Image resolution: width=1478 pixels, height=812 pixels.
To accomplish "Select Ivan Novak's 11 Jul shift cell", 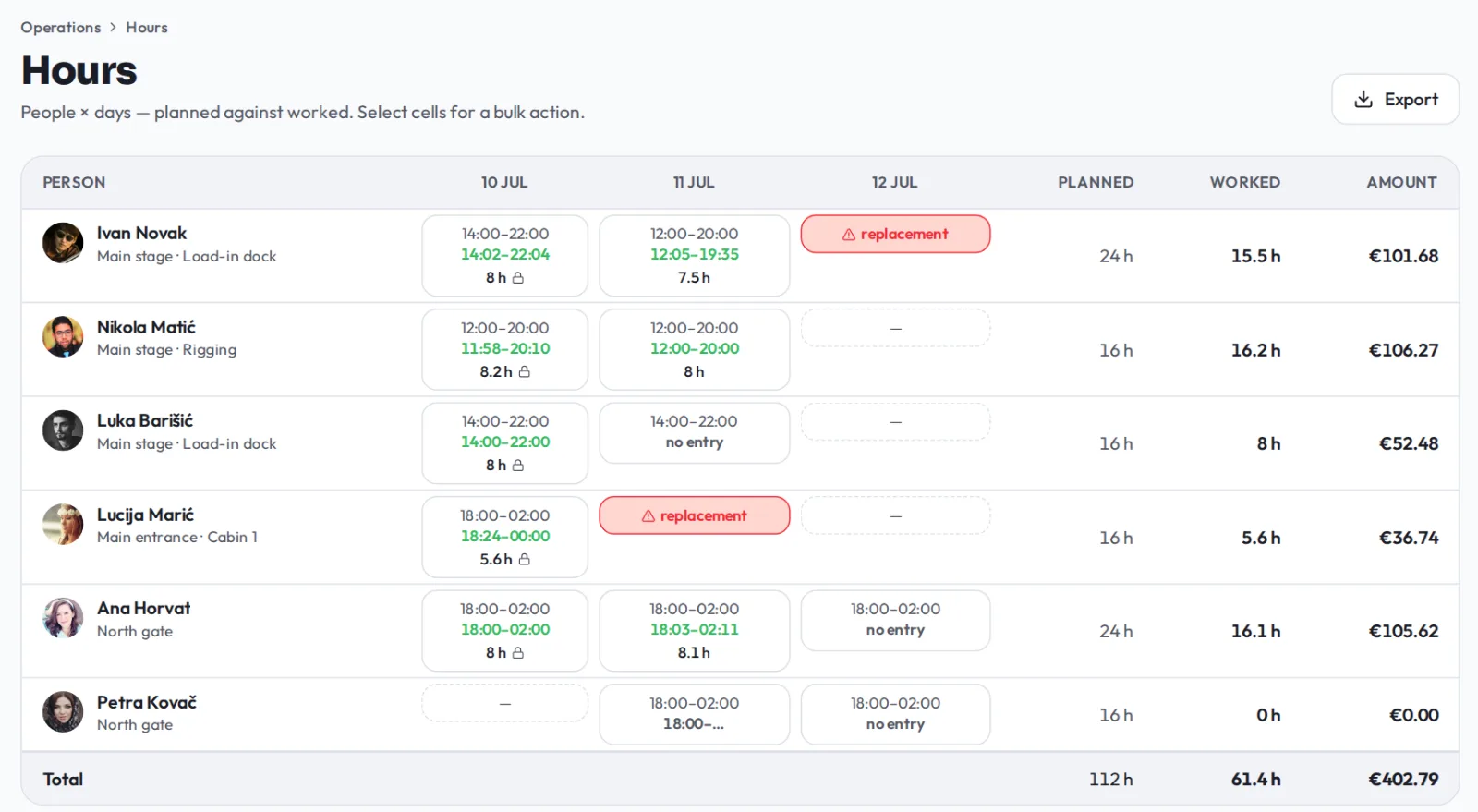I will point(695,256).
